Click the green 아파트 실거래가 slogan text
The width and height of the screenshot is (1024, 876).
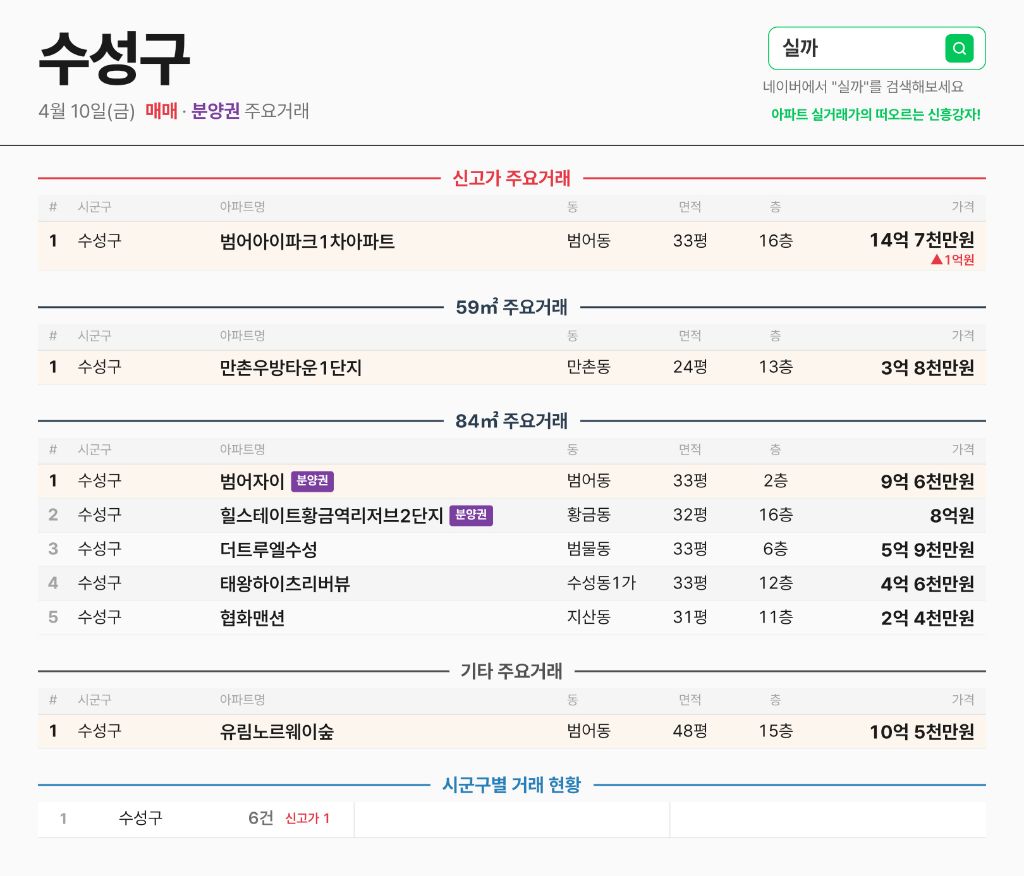point(875,115)
